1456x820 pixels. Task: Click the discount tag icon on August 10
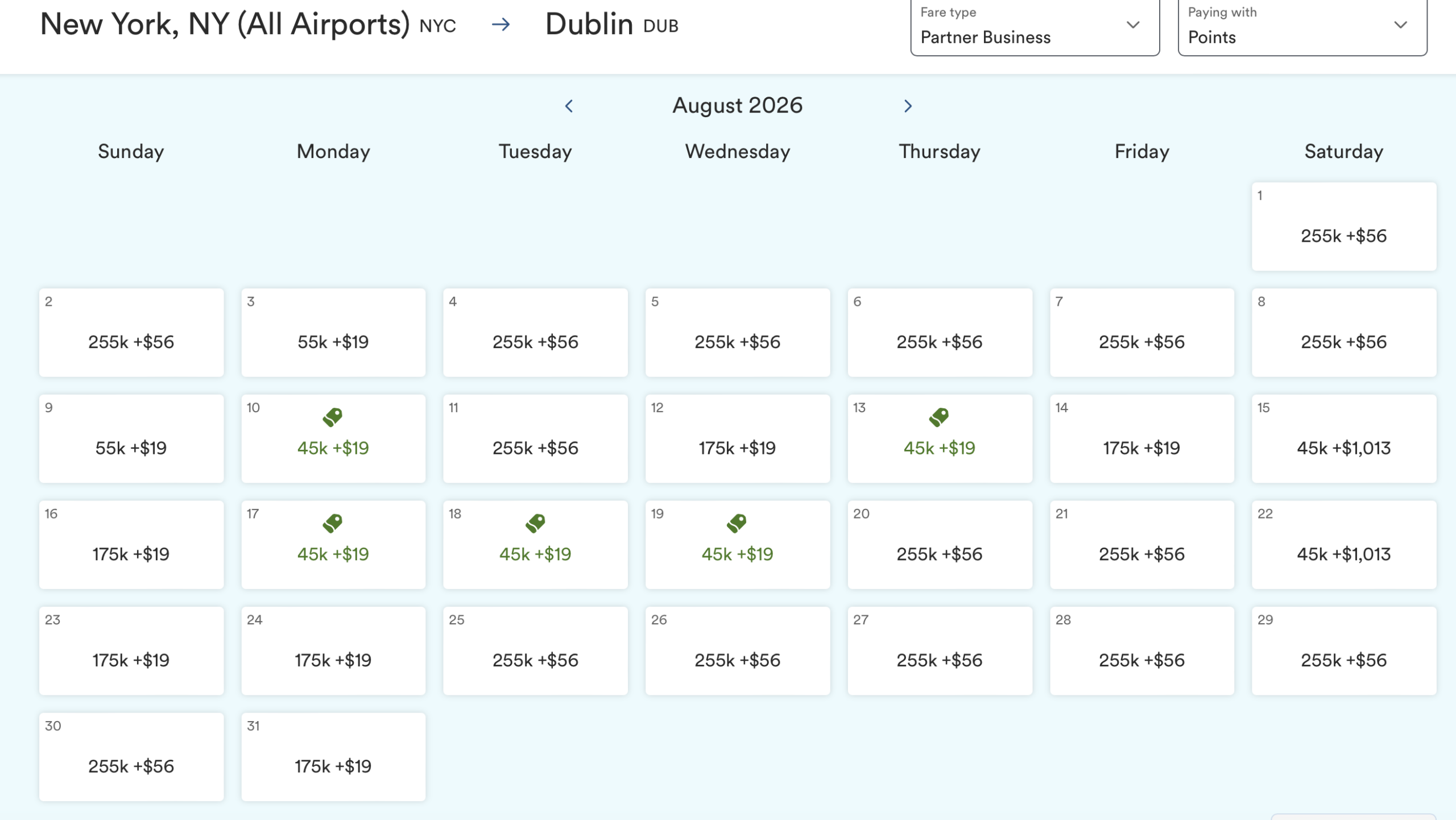coord(333,417)
